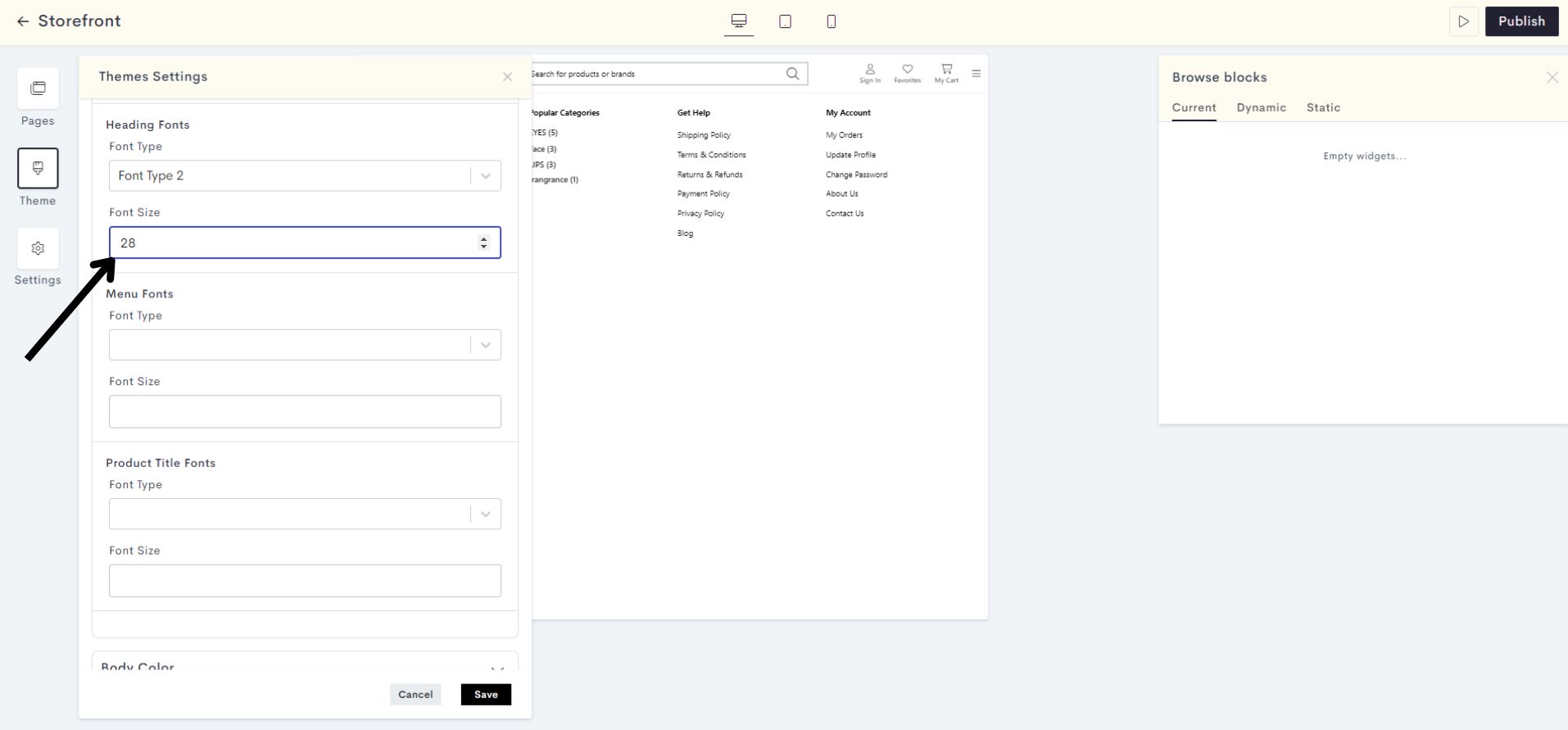Click the Get Help heading

(693, 113)
